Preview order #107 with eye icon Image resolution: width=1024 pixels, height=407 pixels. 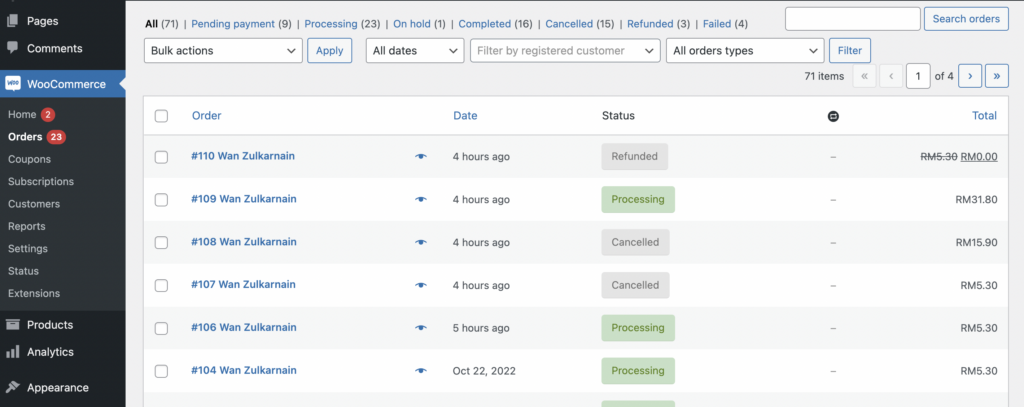[421, 285]
